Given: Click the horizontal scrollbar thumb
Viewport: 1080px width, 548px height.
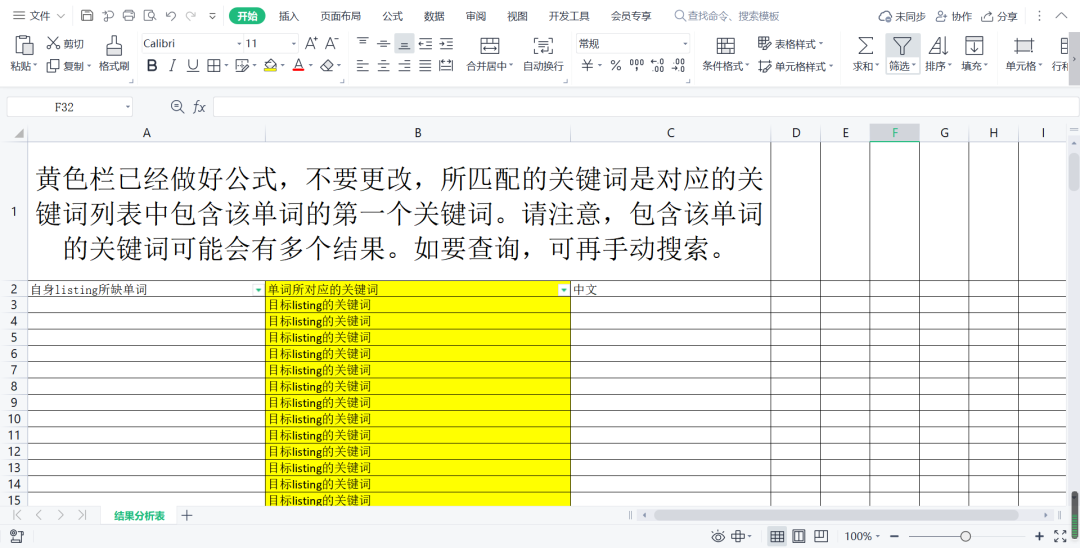Looking at the screenshot, I should (x=835, y=515).
